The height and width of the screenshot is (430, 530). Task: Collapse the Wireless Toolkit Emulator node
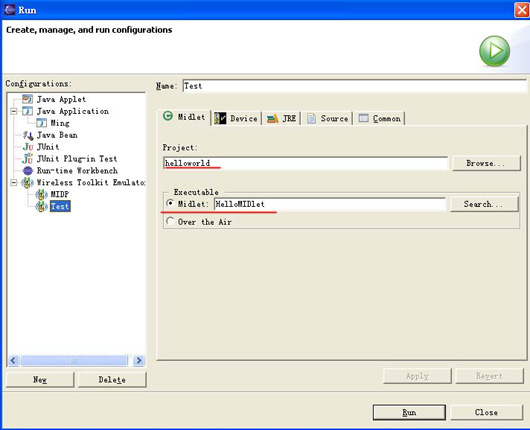(14, 183)
